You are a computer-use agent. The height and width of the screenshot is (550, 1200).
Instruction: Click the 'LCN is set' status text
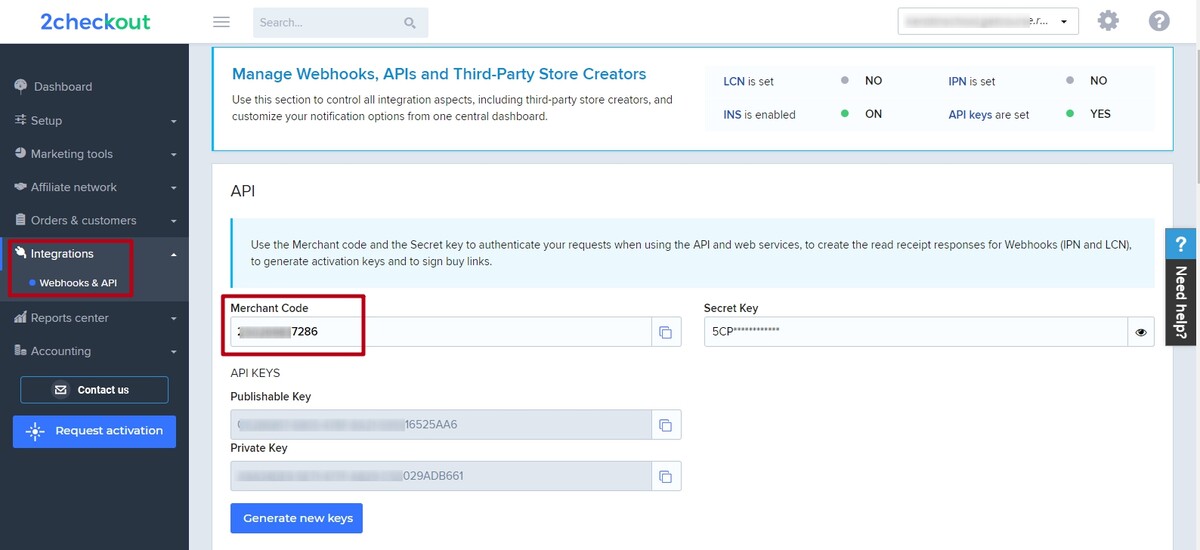pyautogui.click(x=748, y=81)
